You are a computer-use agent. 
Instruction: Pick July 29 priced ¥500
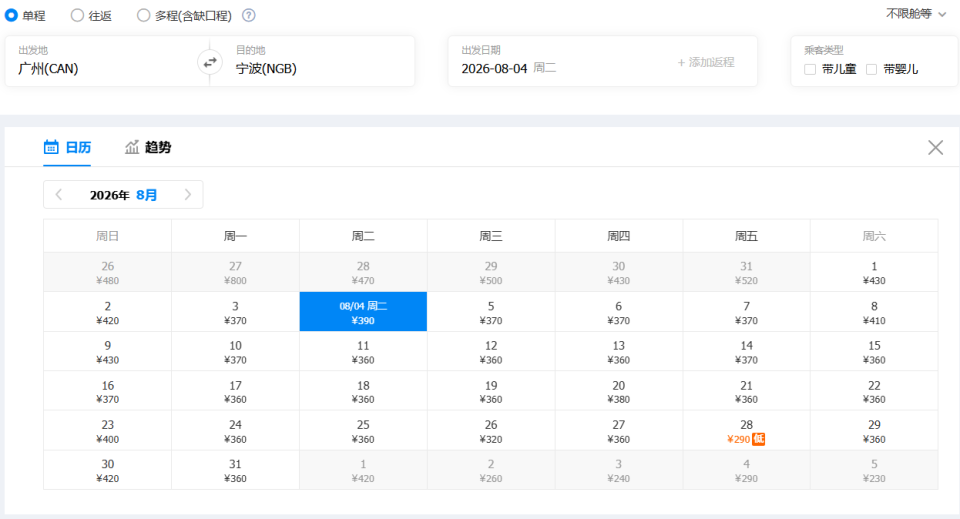(x=491, y=272)
